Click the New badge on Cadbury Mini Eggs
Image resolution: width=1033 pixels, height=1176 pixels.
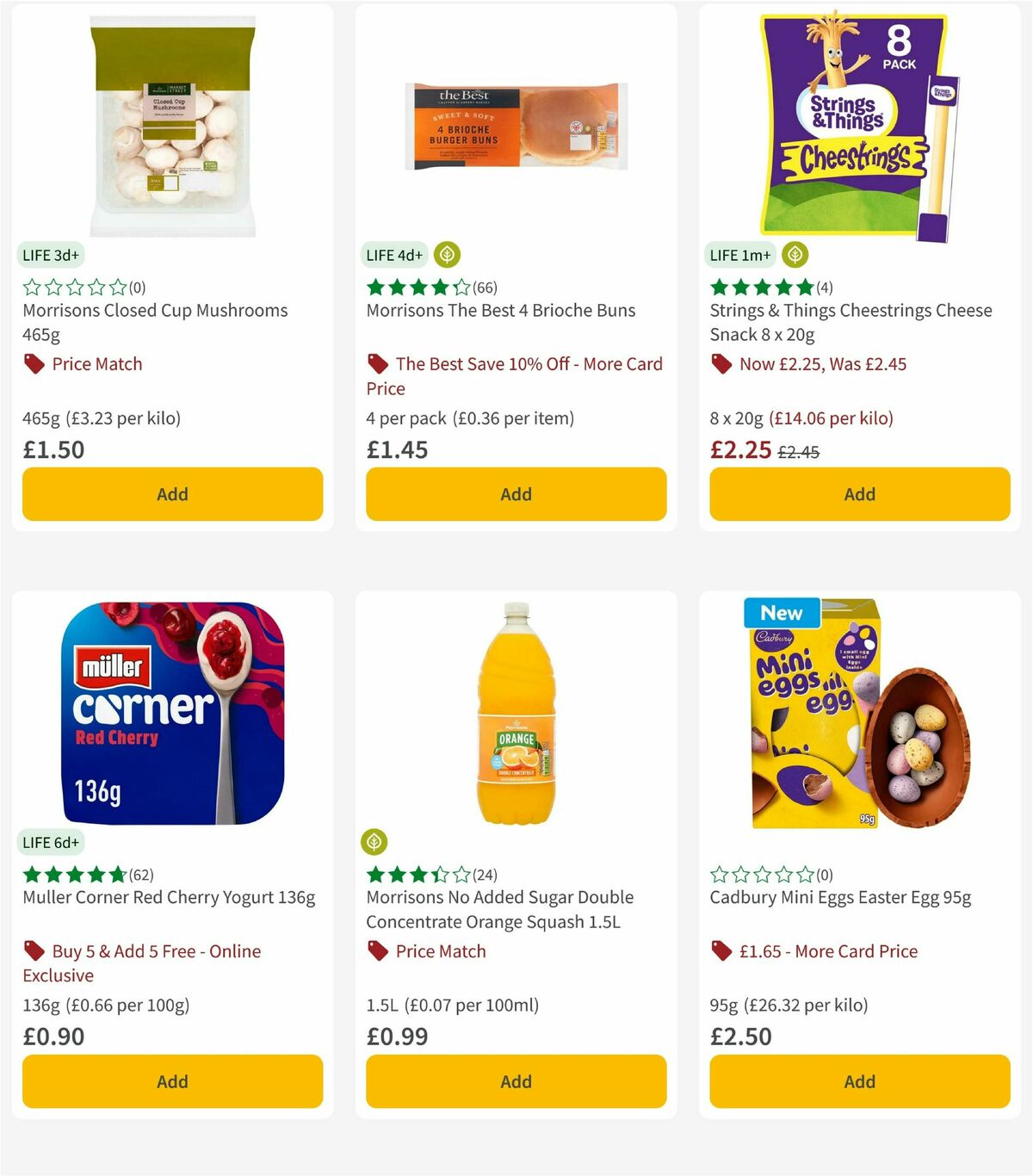[780, 613]
